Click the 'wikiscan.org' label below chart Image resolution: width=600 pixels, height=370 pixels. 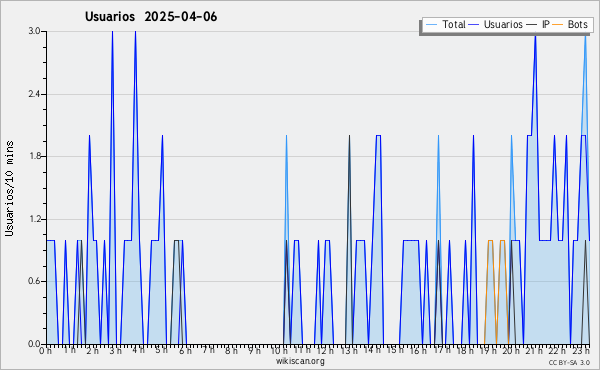click(300, 361)
